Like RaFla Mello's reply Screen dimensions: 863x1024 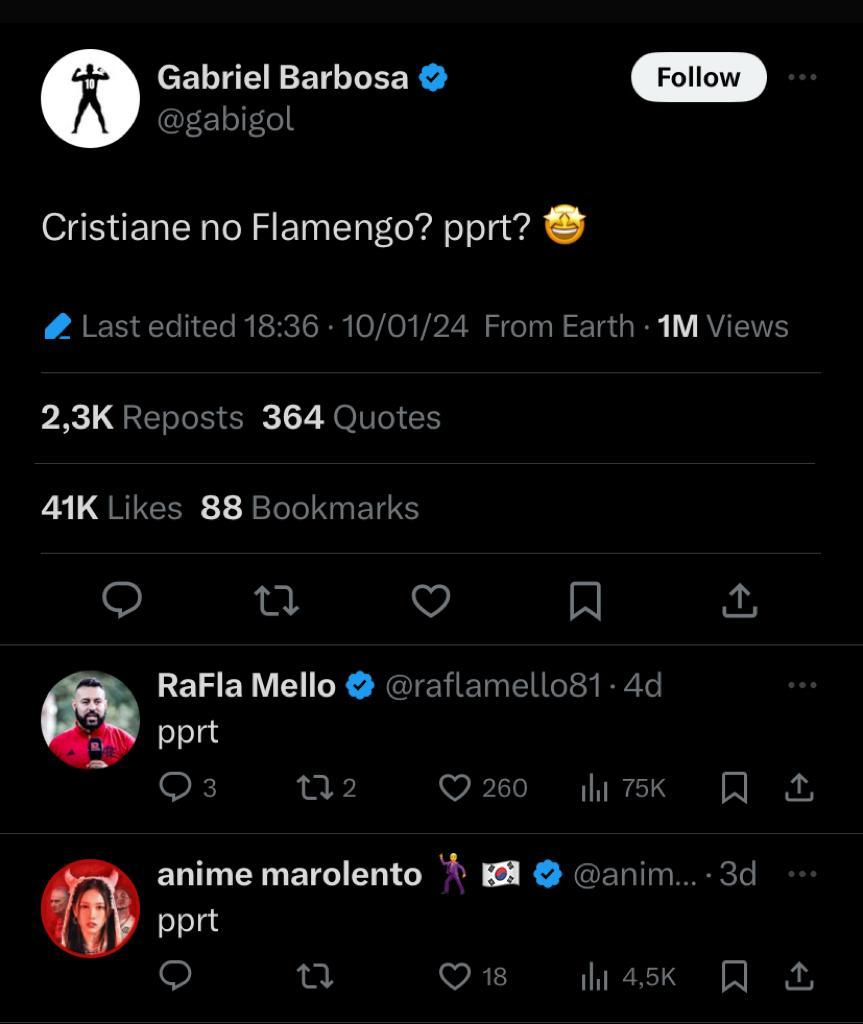tap(455, 788)
